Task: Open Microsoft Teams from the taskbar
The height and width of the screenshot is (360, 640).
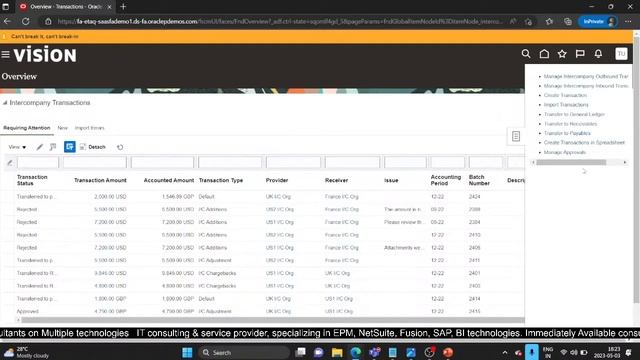Action: pos(374,352)
